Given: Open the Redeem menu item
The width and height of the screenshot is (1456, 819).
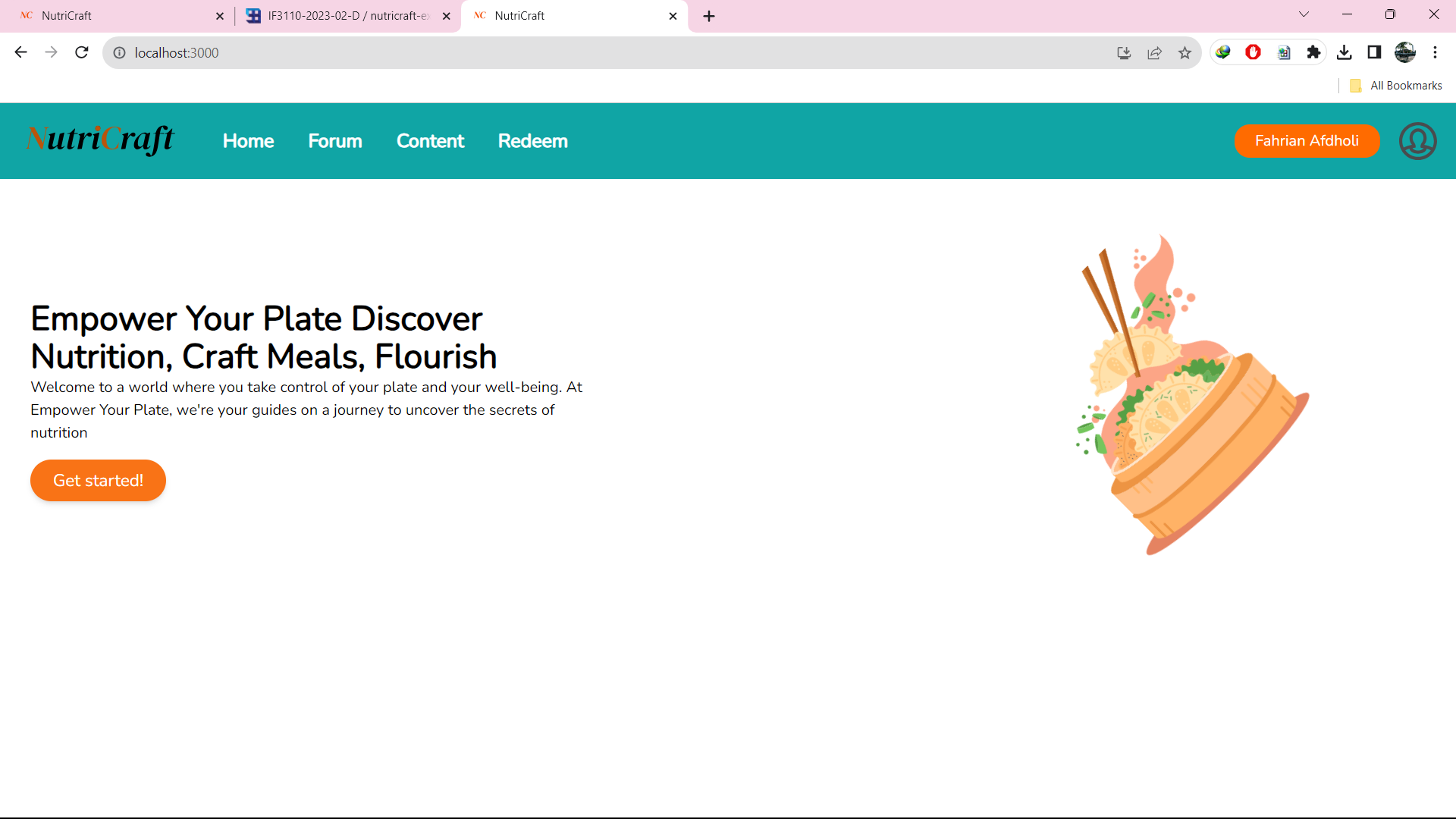Looking at the screenshot, I should pyautogui.click(x=532, y=141).
